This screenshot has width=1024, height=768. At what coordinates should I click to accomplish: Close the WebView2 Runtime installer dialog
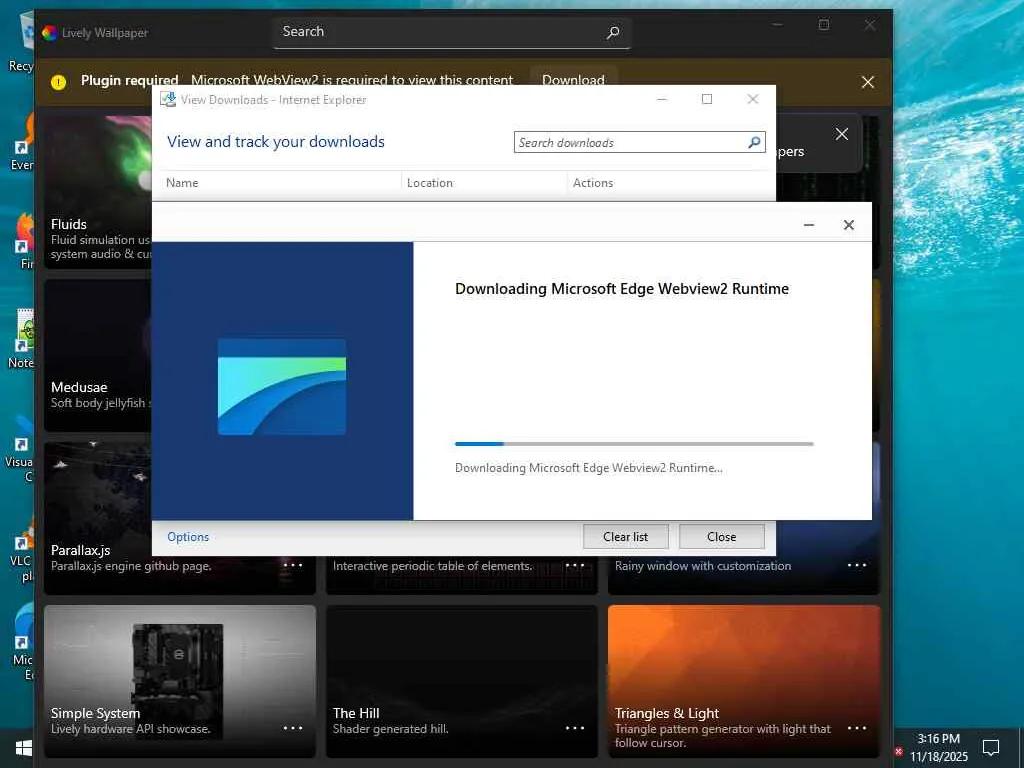pos(848,225)
